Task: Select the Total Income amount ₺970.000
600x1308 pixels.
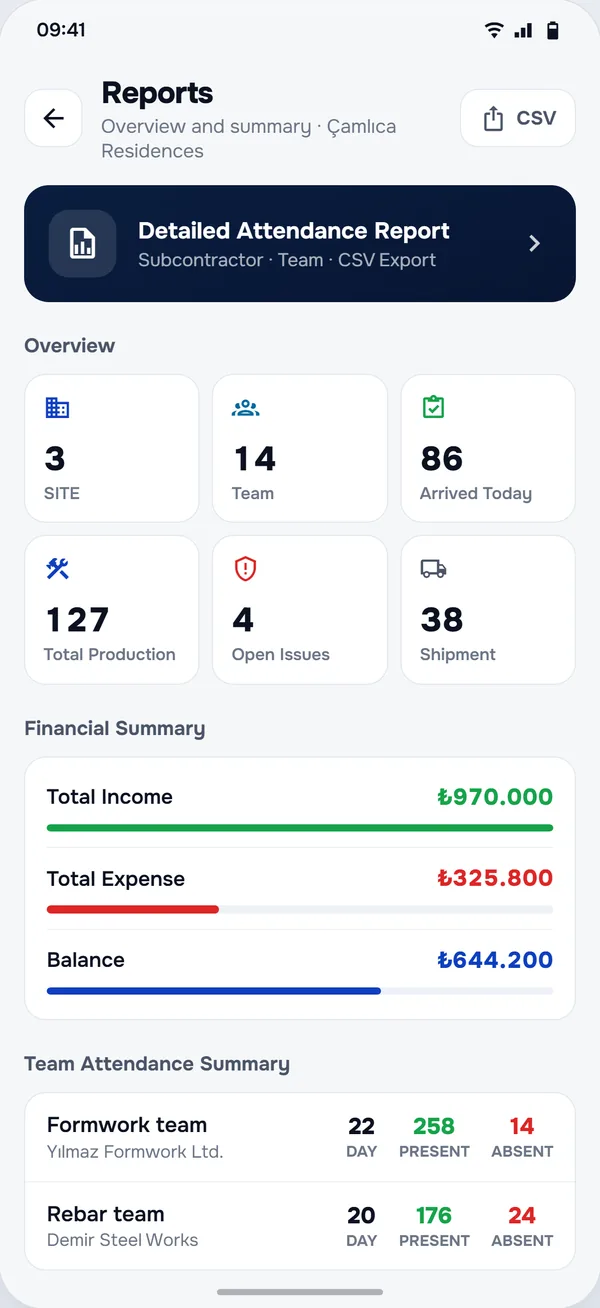Action: point(495,797)
